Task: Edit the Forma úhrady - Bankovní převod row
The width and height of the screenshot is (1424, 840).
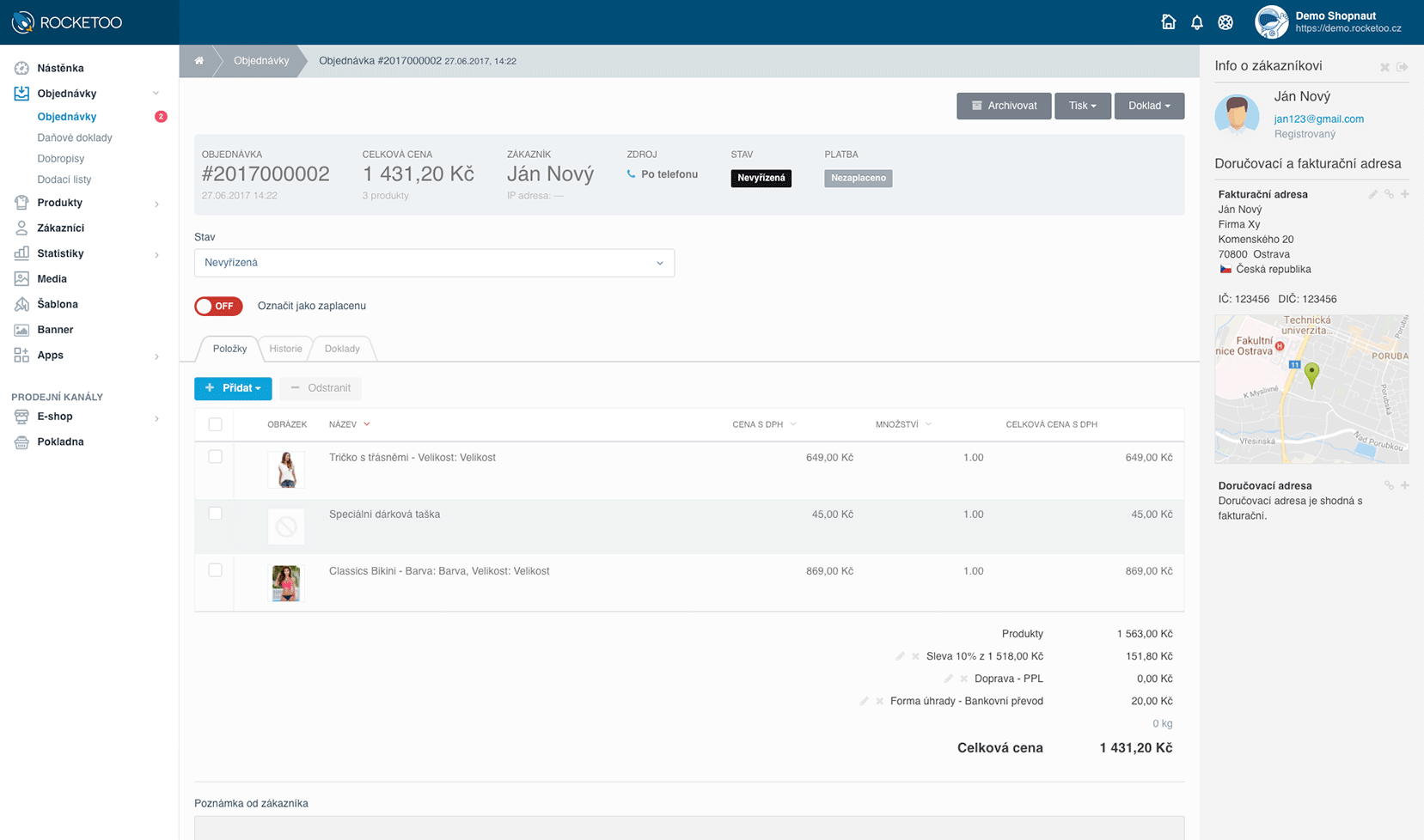Action: (x=864, y=701)
